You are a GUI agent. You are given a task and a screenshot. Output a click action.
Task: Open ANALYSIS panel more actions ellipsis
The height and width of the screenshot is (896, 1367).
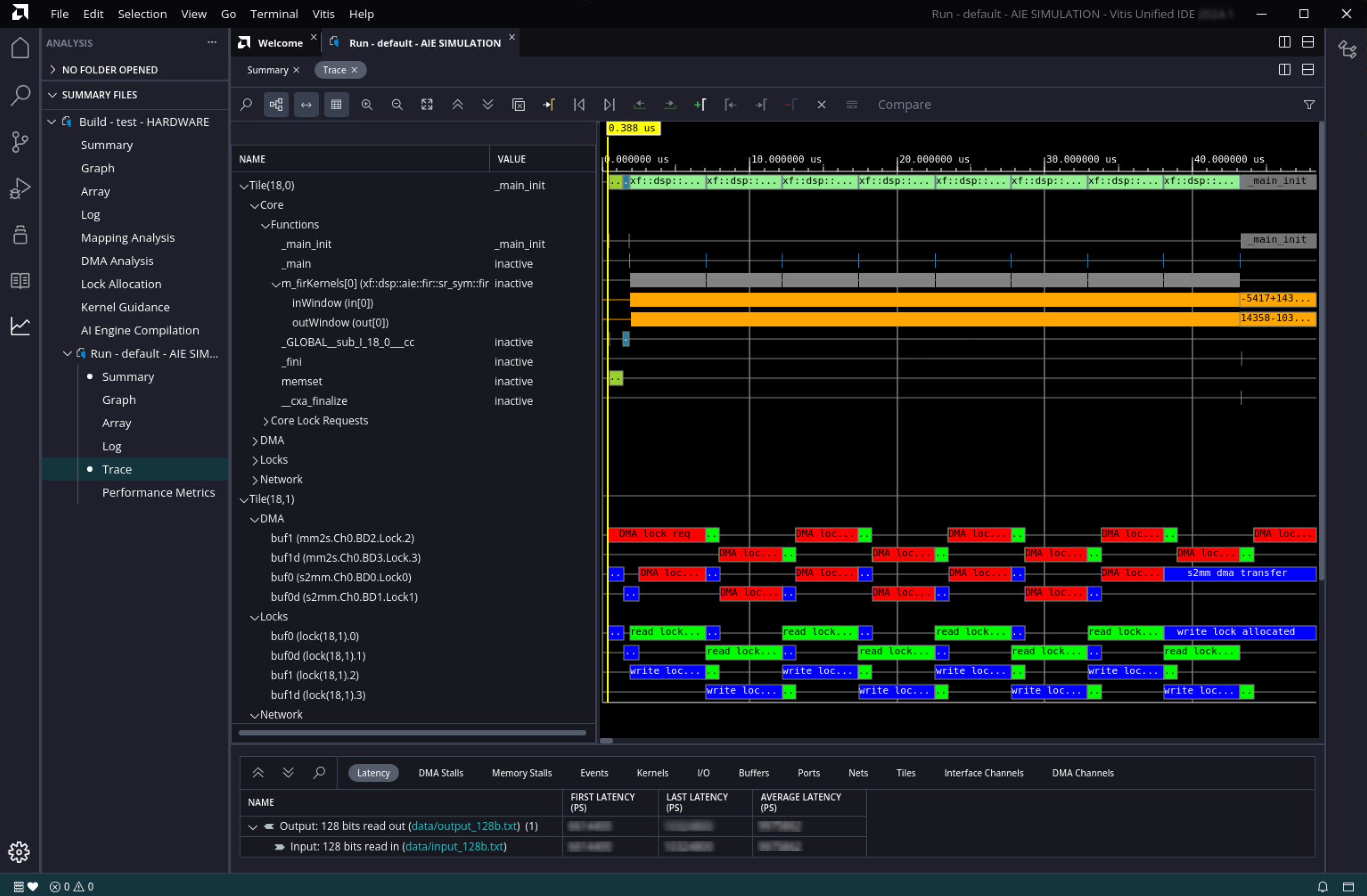[x=212, y=43]
